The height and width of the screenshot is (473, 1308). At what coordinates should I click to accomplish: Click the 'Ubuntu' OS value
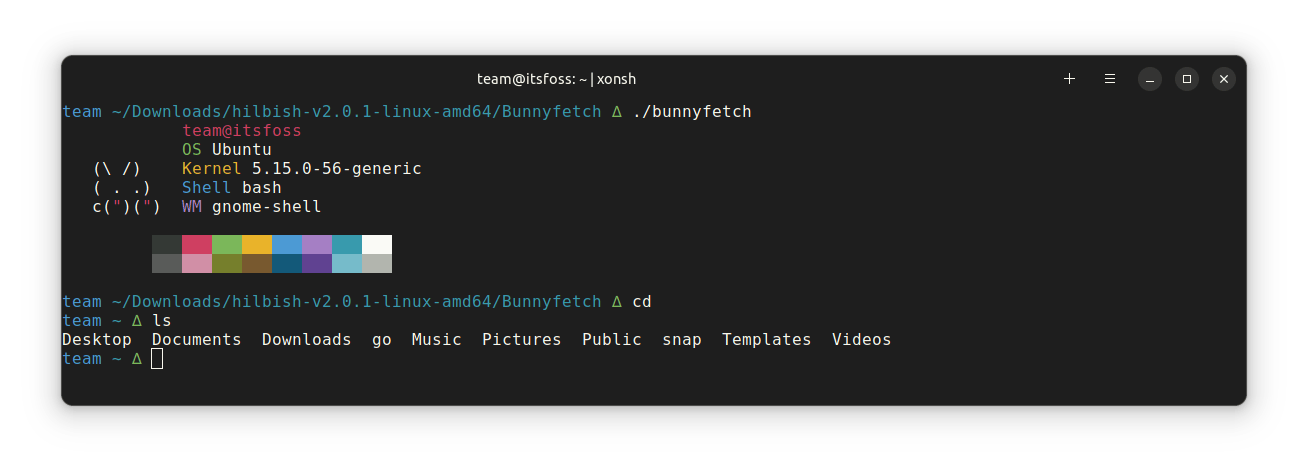click(242, 149)
